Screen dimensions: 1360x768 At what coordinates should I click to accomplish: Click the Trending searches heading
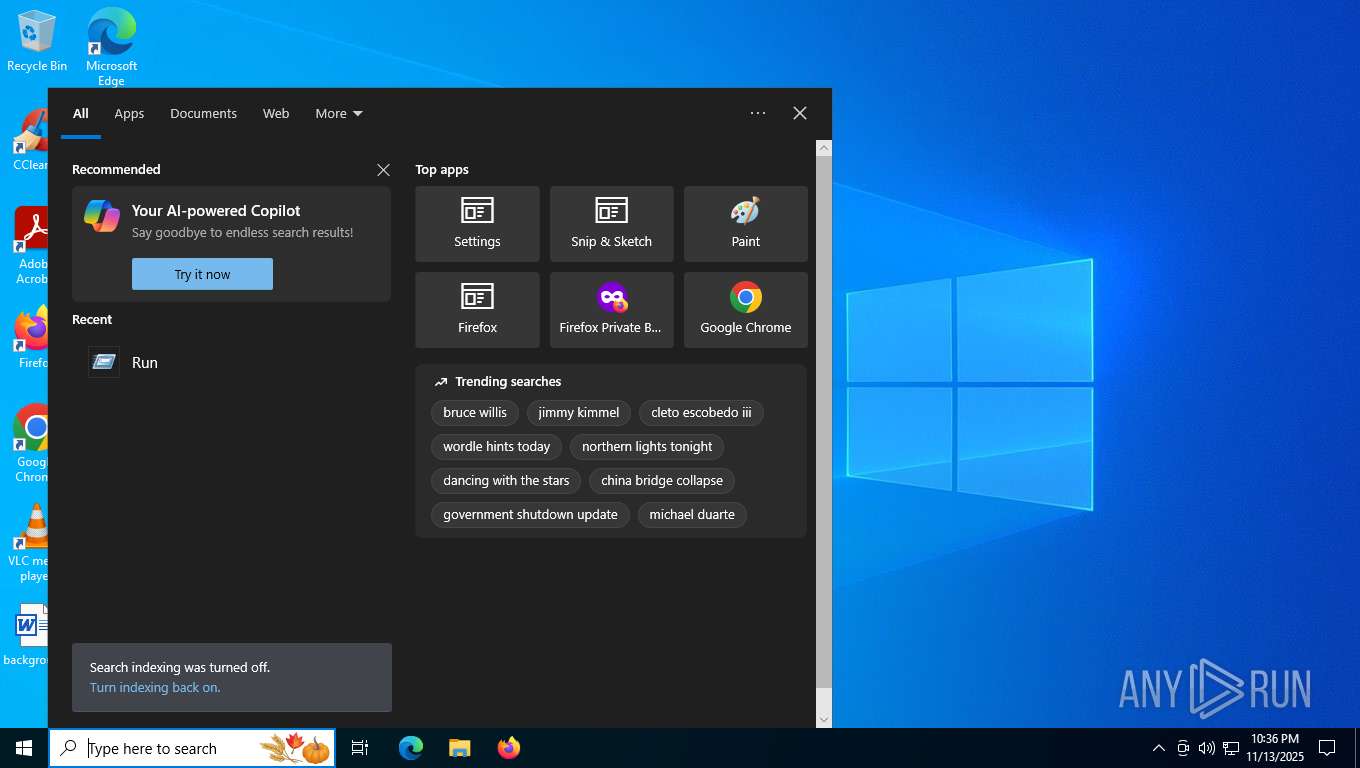tap(508, 382)
